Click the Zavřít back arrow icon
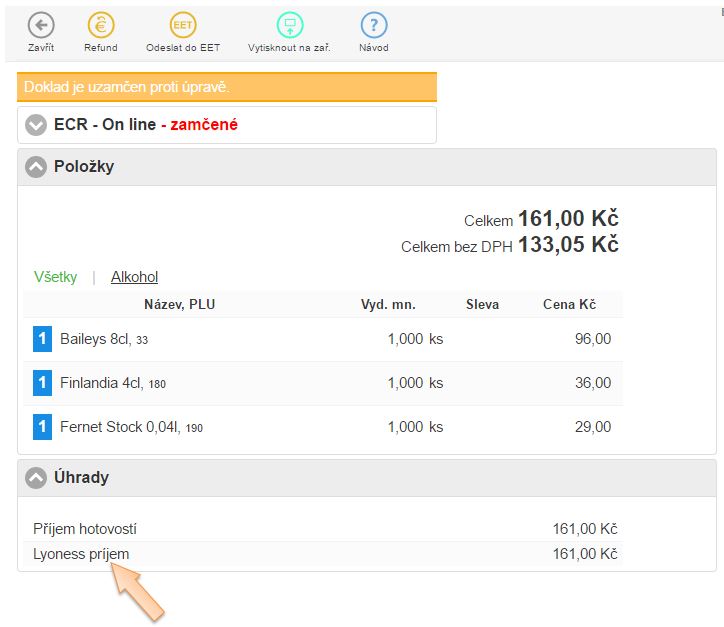Screen dimensions: 724x627 coord(41,26)
